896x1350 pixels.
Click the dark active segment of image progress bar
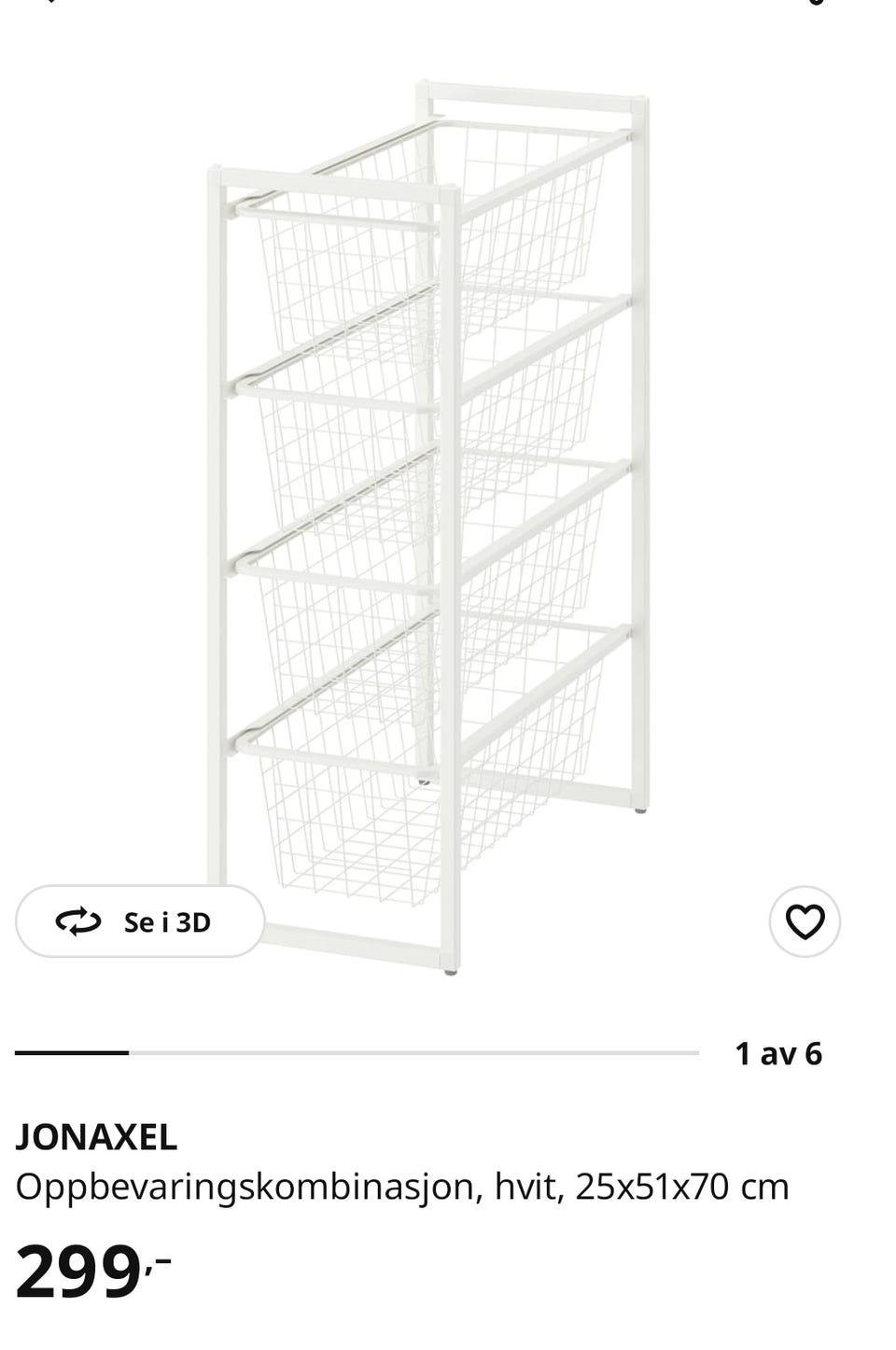tap(72, 1053)
